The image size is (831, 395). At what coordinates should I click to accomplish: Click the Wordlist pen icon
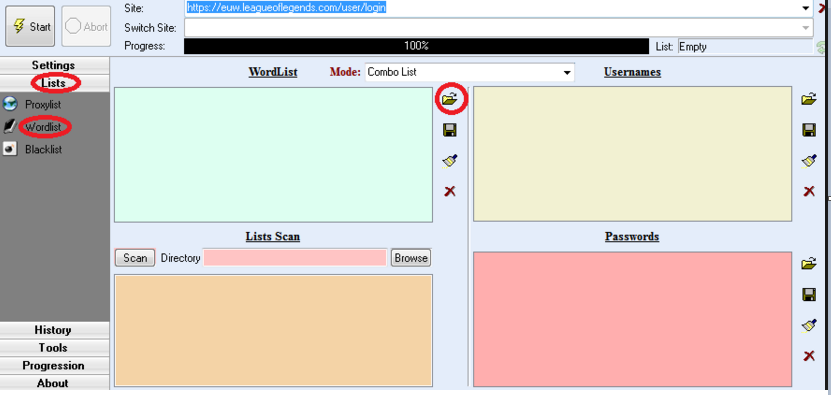click(x=10, y=127)
